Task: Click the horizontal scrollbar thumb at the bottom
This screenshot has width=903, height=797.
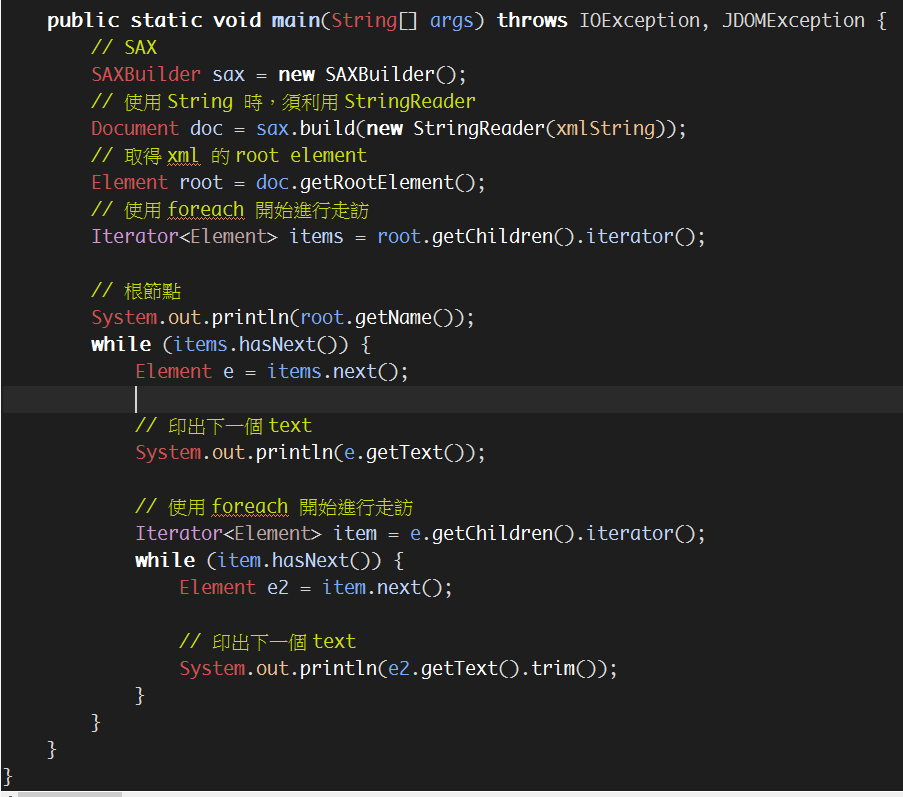Action: pos(70,795)
